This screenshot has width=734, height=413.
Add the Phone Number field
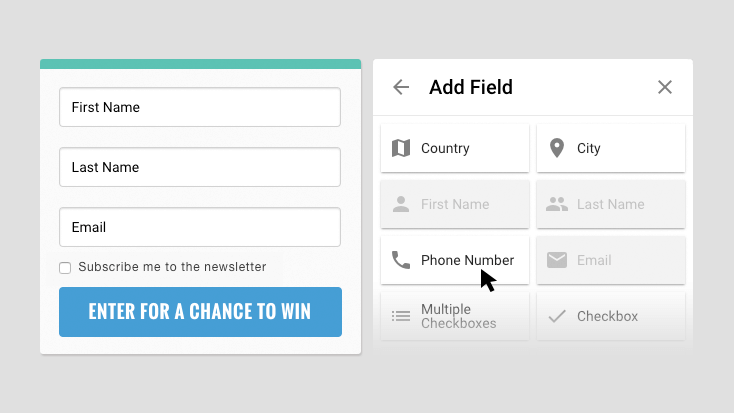tap(455, 260)
